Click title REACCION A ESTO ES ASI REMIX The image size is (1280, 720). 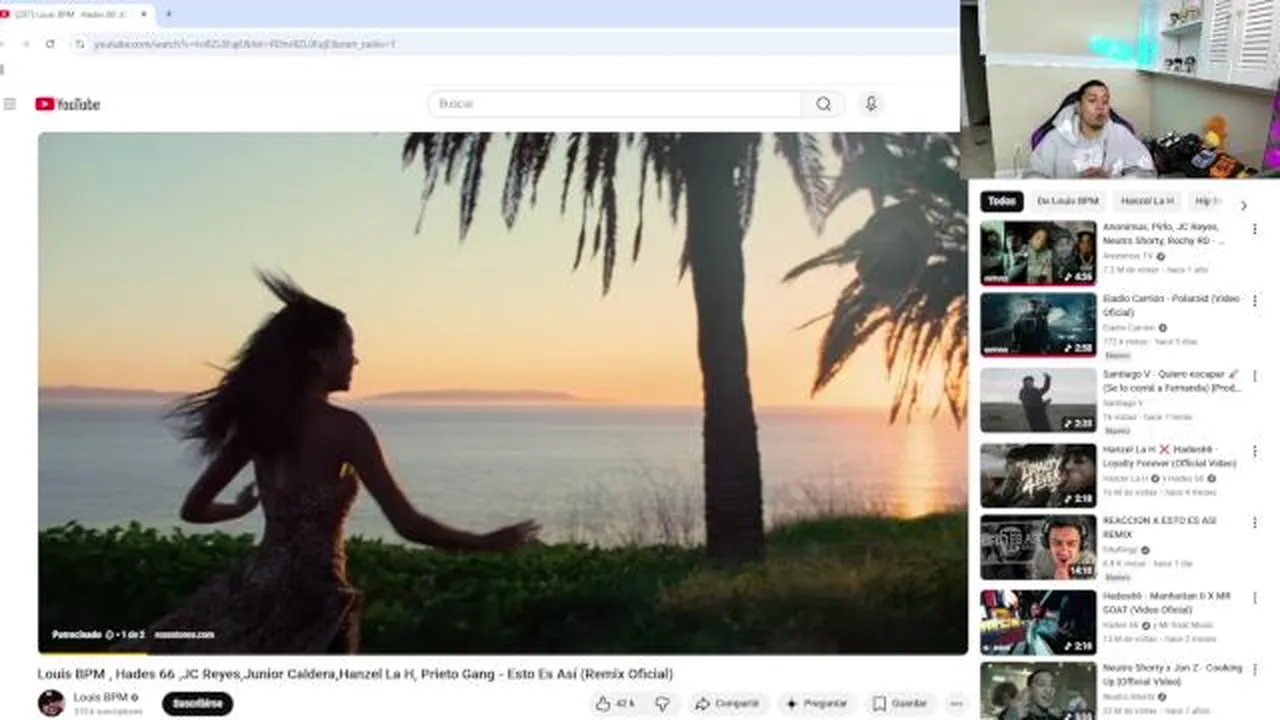click(x=1160, y=527)
